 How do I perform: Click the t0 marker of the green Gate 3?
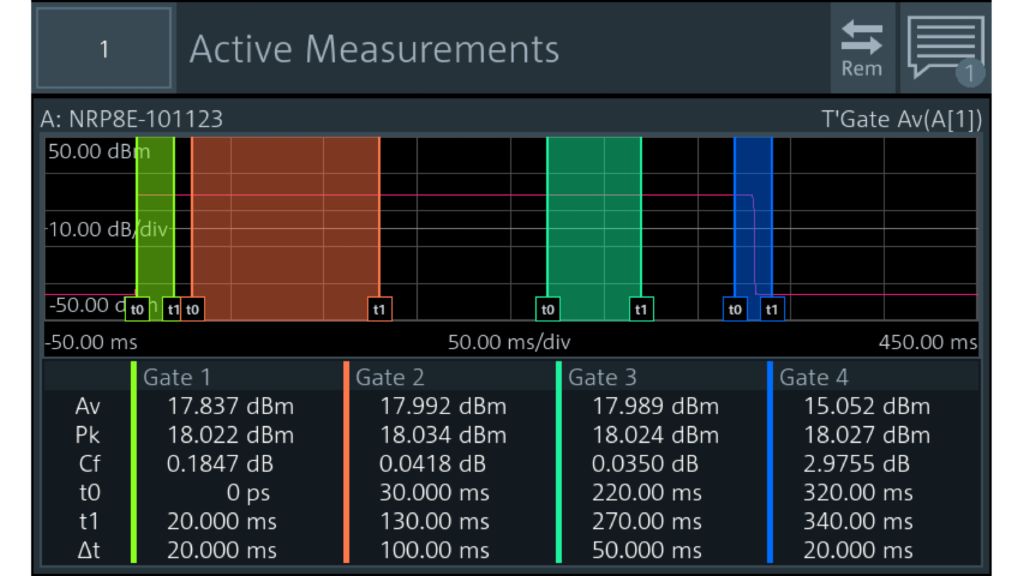550,310
